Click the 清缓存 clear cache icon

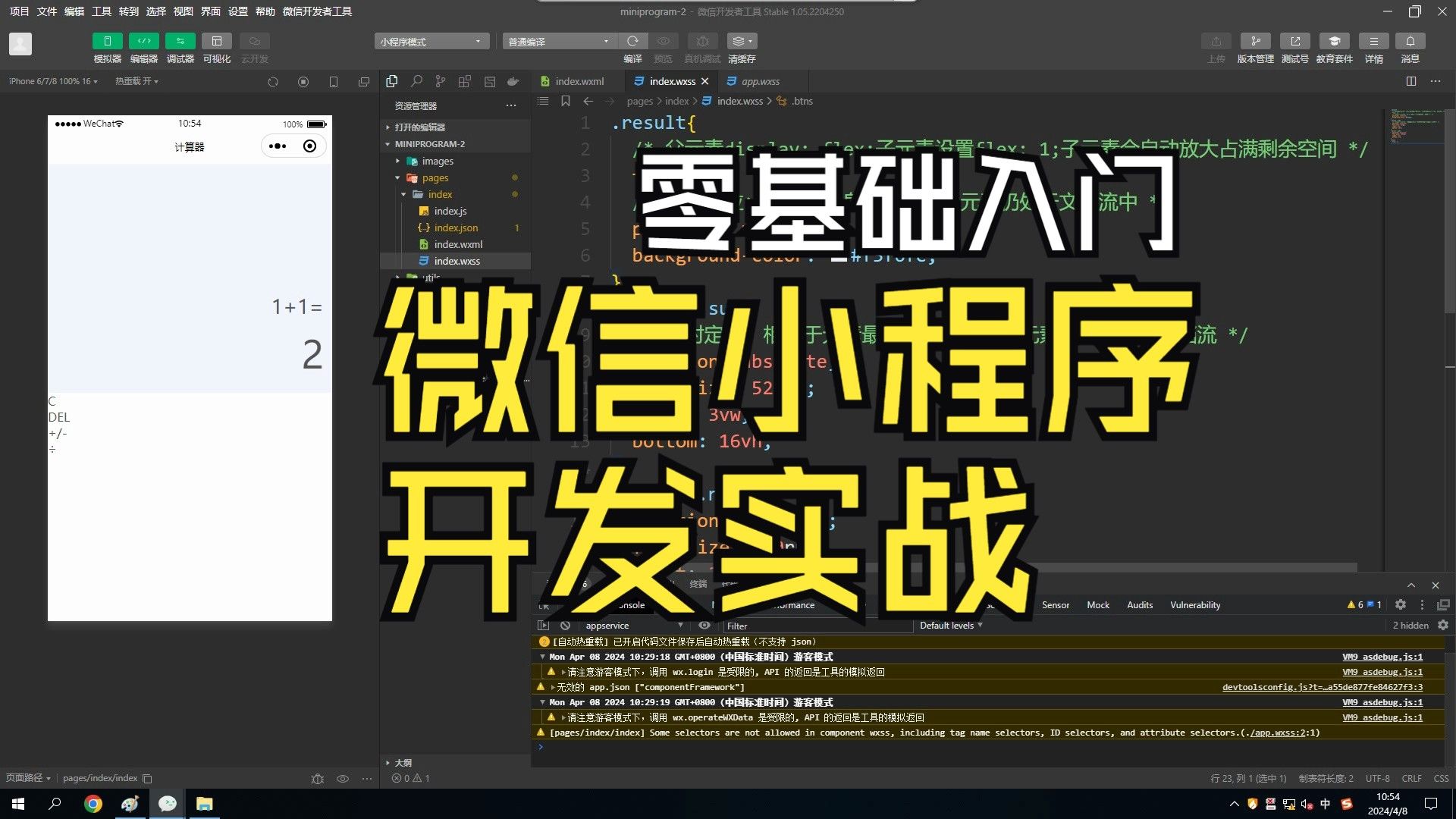(x=741, y=41)
